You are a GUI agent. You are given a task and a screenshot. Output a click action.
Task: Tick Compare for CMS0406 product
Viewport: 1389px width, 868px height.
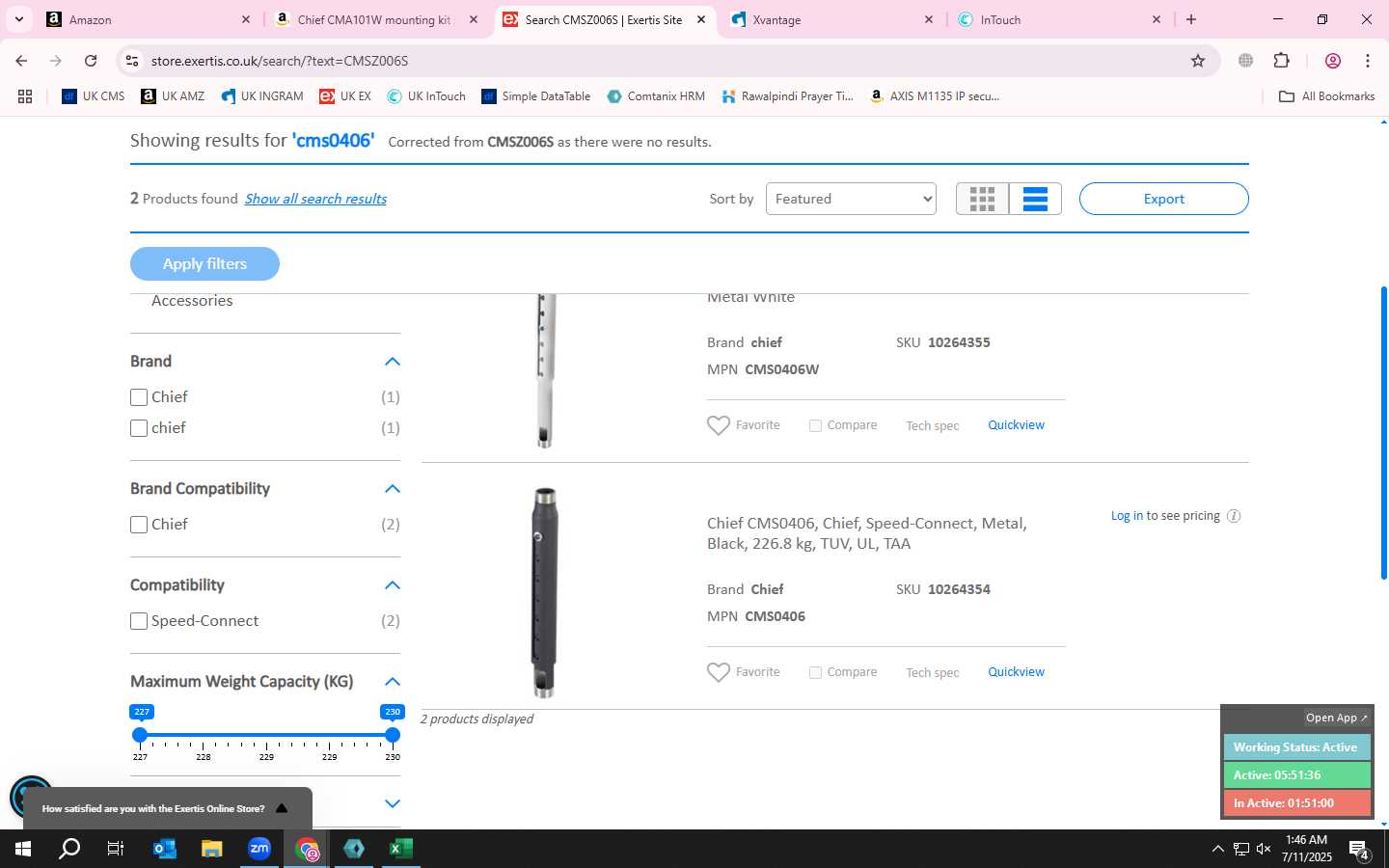point(815,672)
